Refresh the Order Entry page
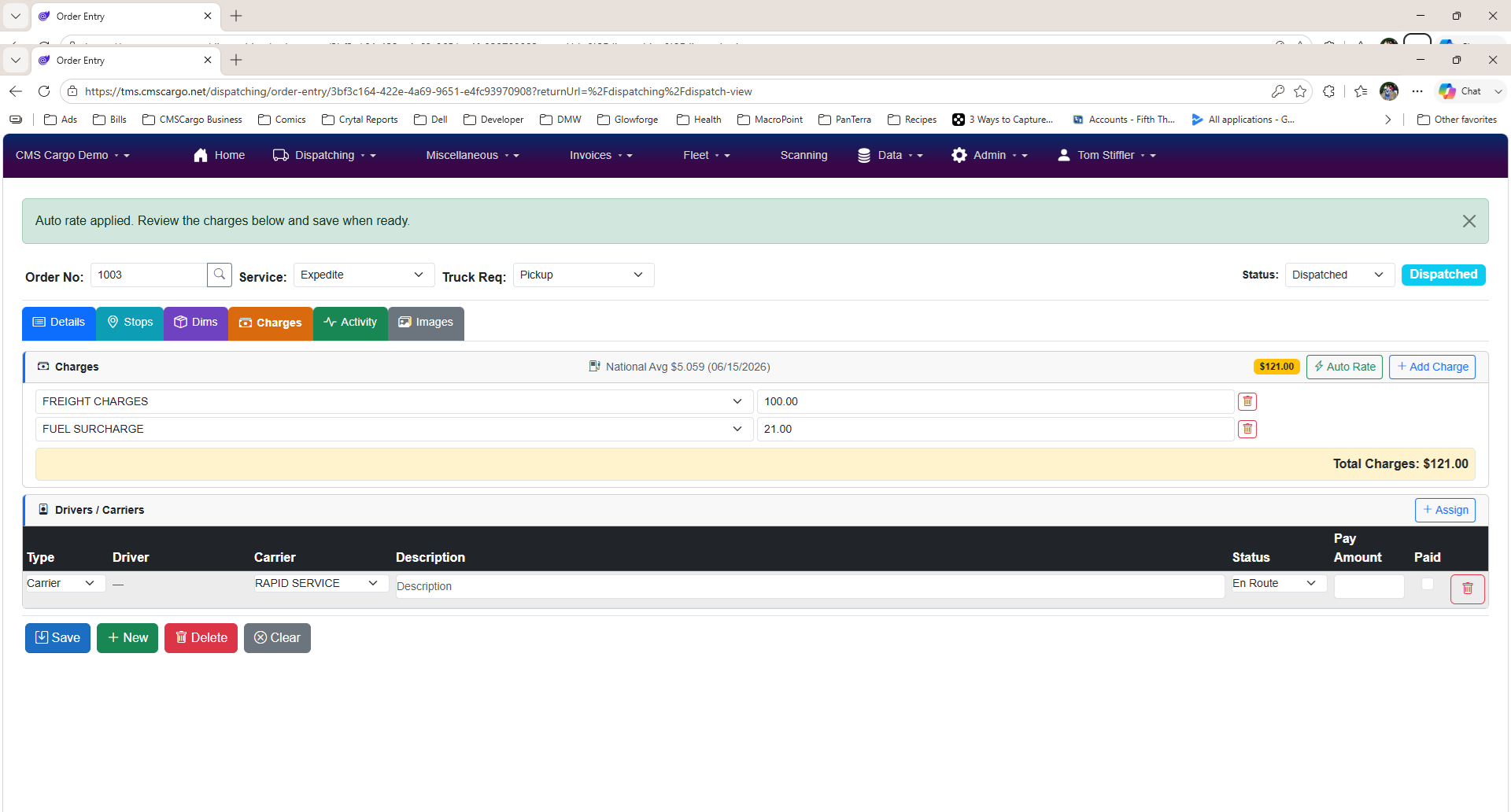This screenshot has width=1511, height=812. point(44,91)
